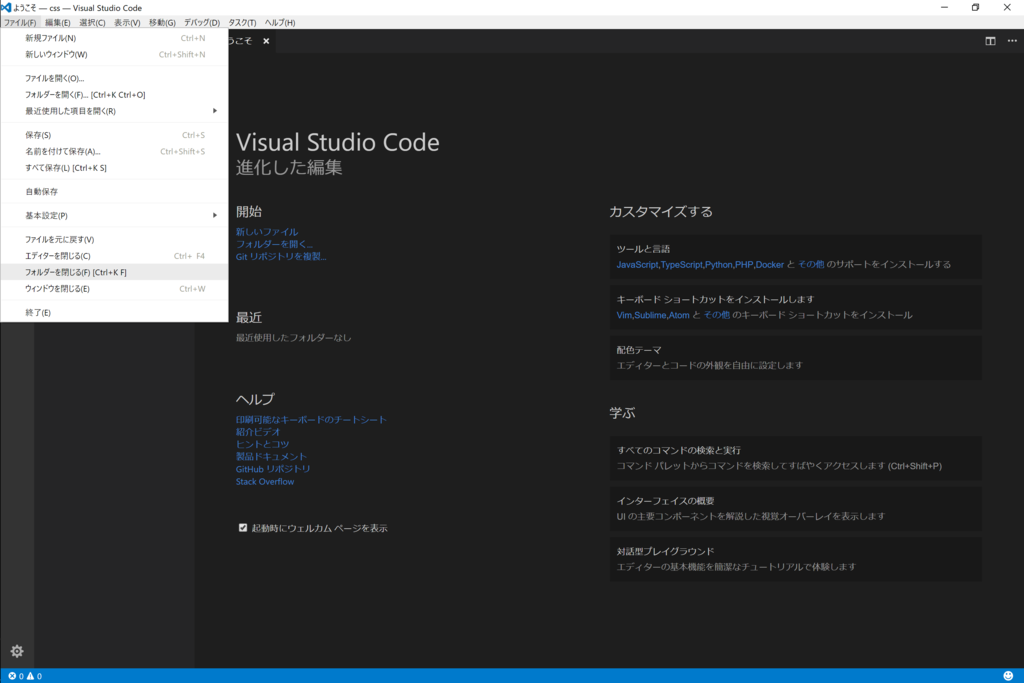Click その他 link in ツールと言語
This screenshot has width=1024, height=683.
(x=811, y=264)
